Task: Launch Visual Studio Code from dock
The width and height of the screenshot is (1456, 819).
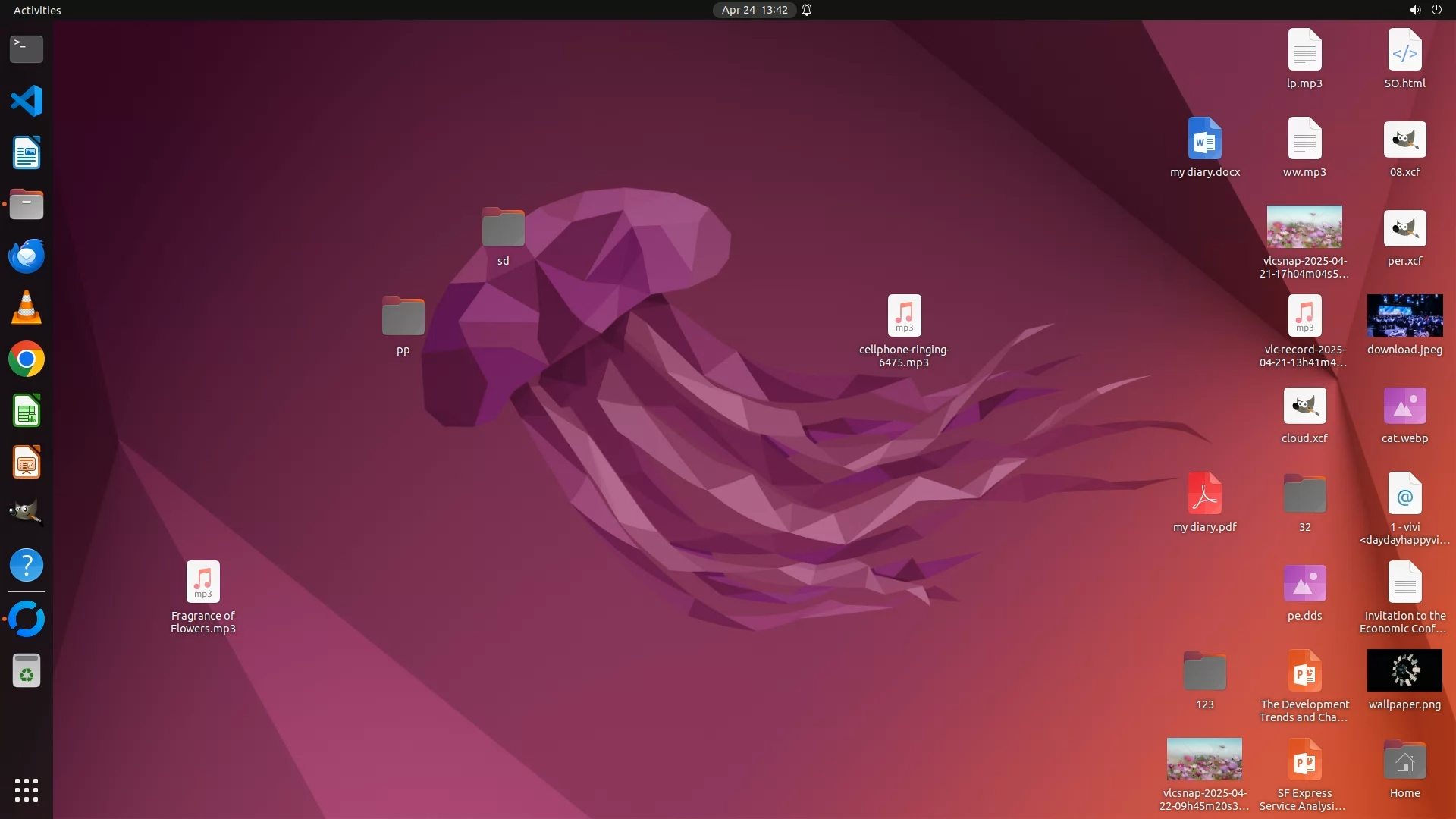Action: [x=27, y=101]
